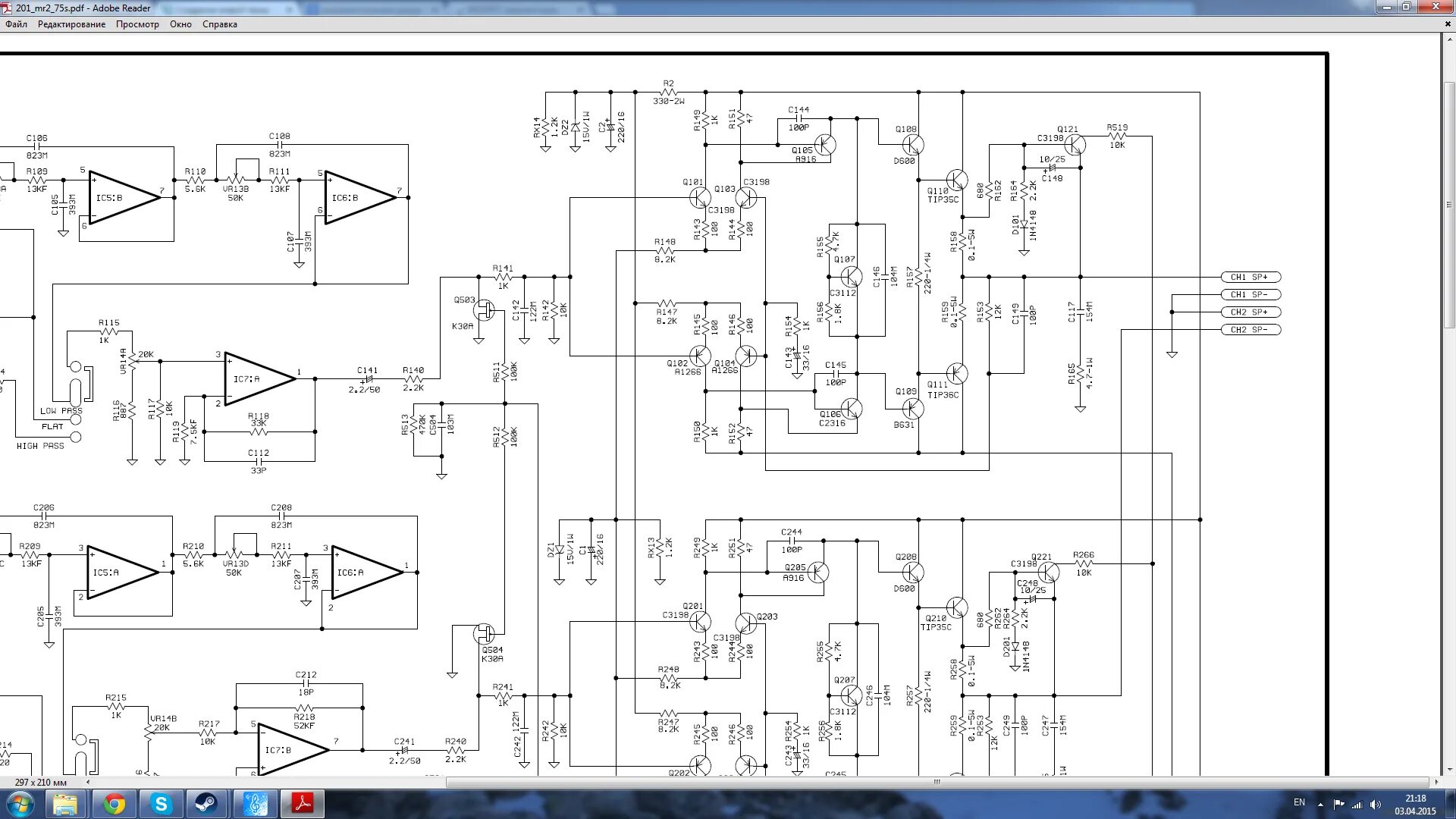This screenshot has width=1456, height=819.
Task: Click the Show desktop strip beside clock
Action: (1451, 804)
